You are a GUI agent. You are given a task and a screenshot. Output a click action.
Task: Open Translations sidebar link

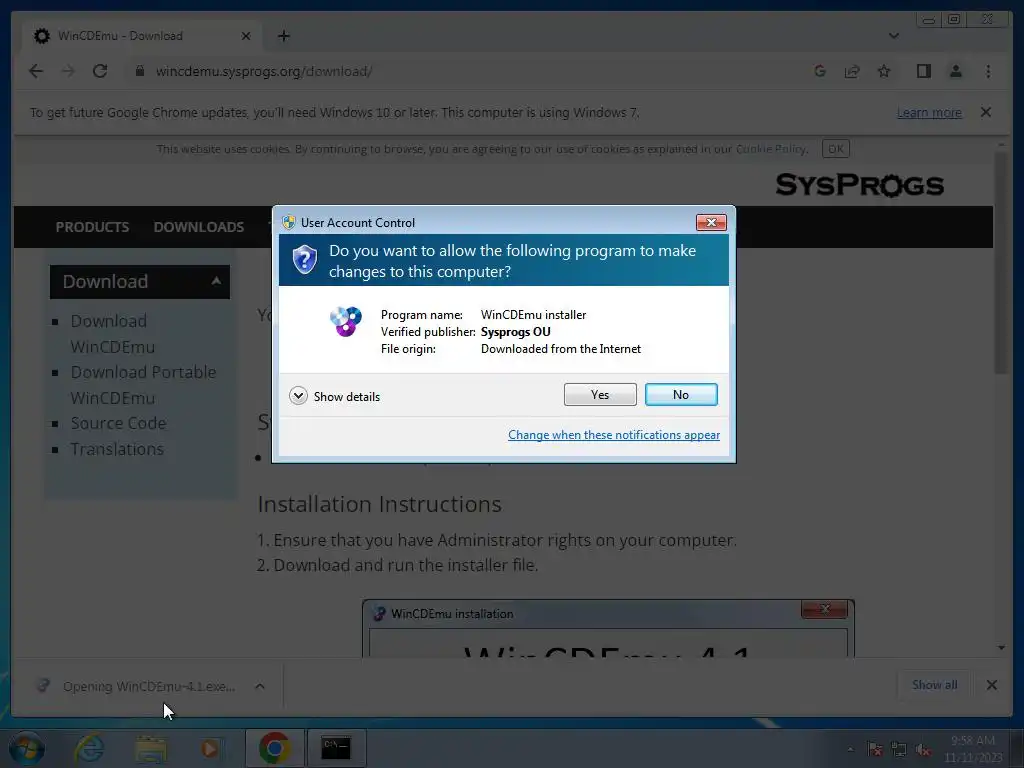pyautogui.click(x=117, y=449)
